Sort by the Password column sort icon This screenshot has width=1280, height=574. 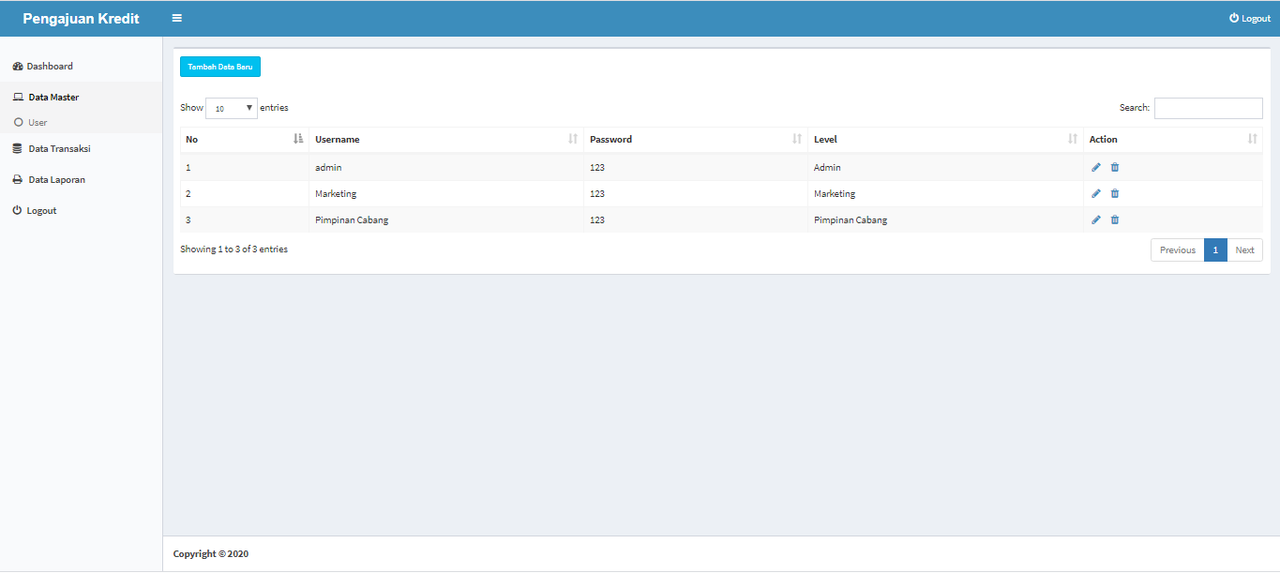pos(797,139)
